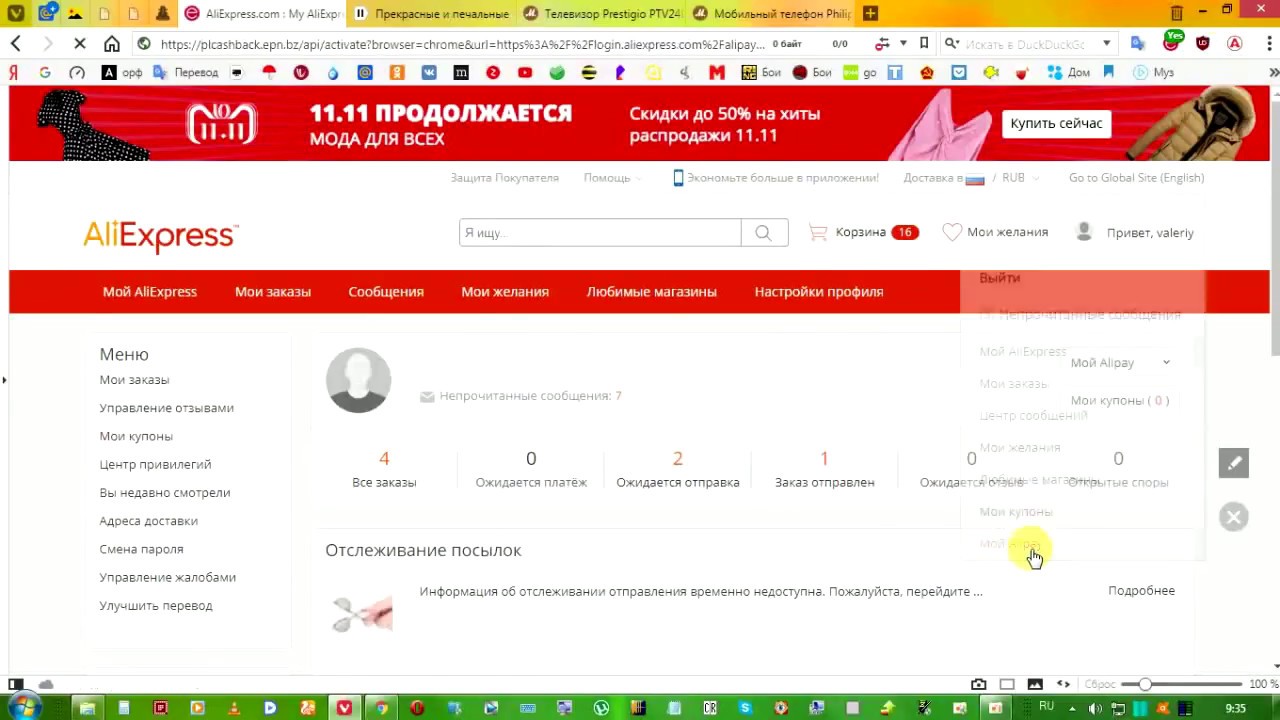Click the address bar URL field

[x=462, y=44]
